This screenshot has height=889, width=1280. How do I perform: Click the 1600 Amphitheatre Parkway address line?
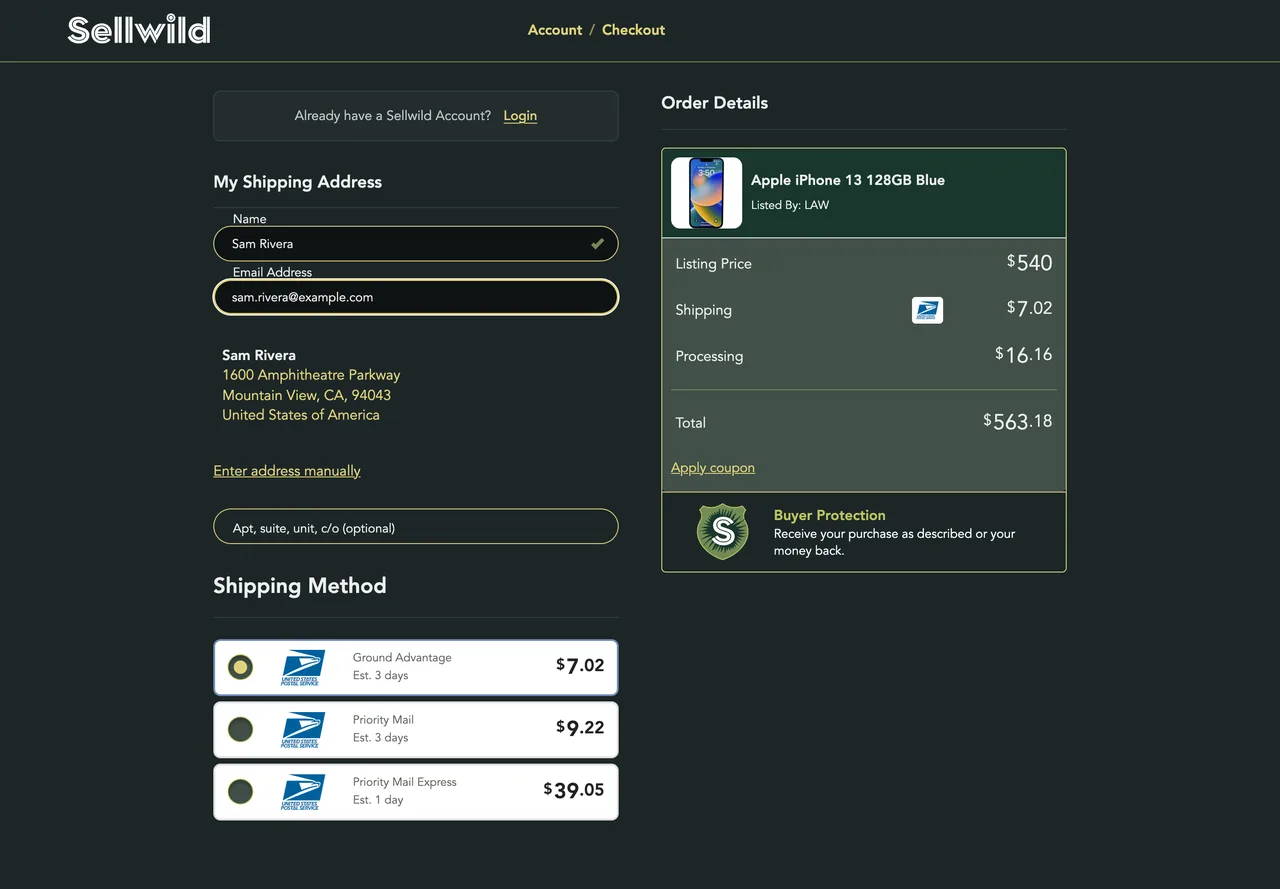click(x=311, y=375)
